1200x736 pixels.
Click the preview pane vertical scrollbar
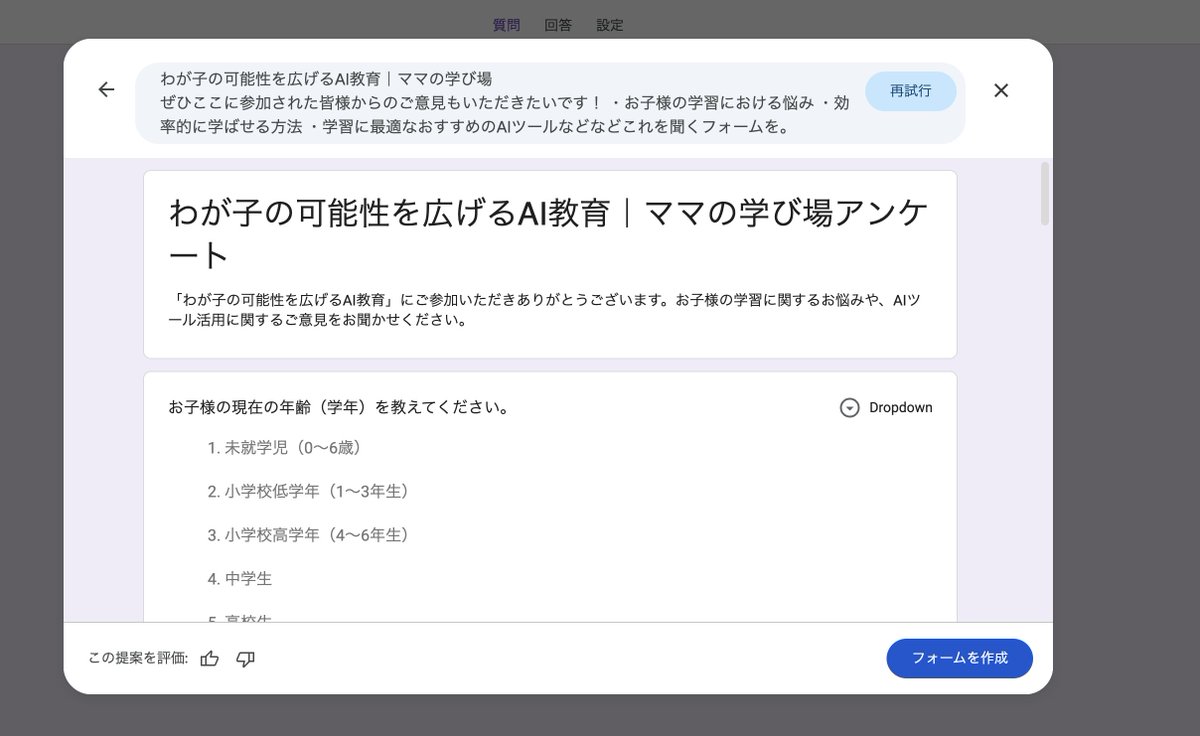click(x=1045, y=192)
